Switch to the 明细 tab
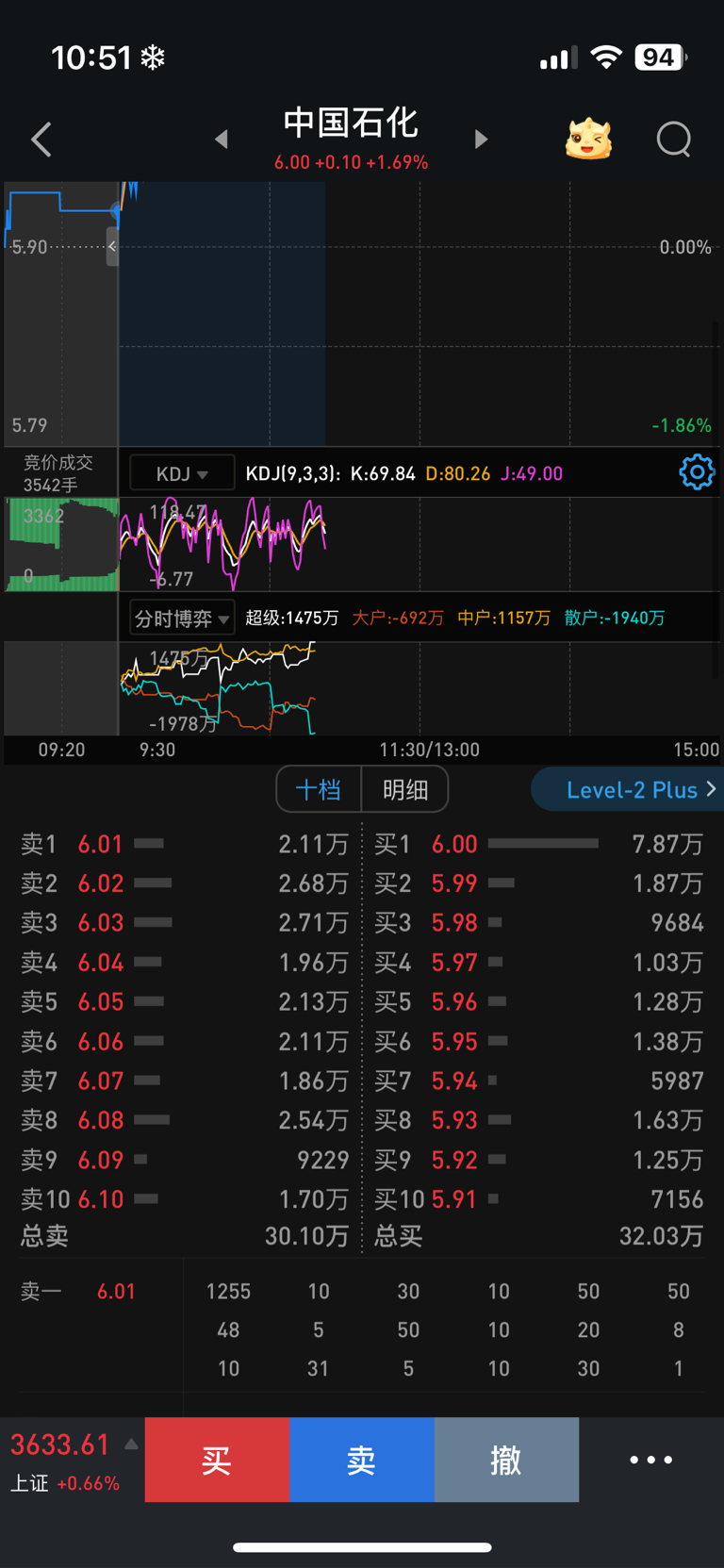This screenshot has height=1568, width=724. 405,789
